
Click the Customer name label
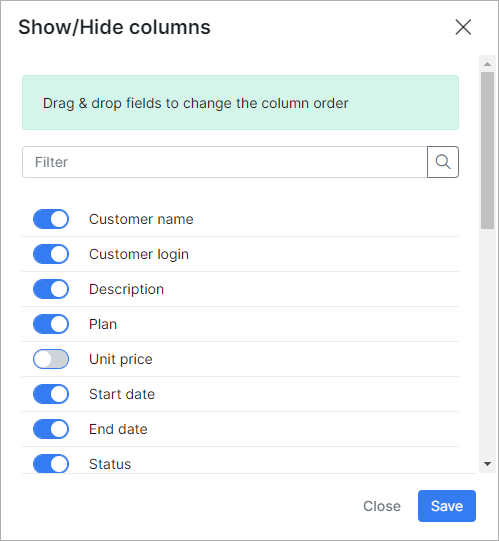[x=141, y=219]
